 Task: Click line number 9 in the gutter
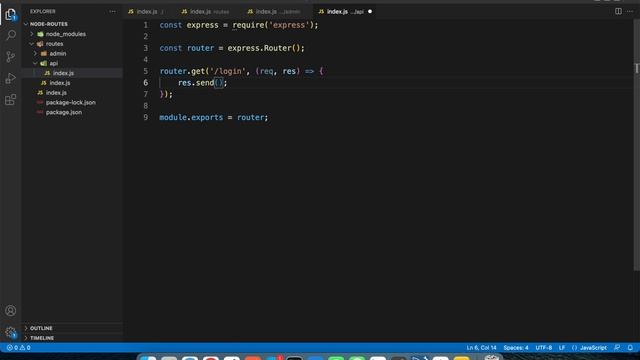tap(146, 118)
